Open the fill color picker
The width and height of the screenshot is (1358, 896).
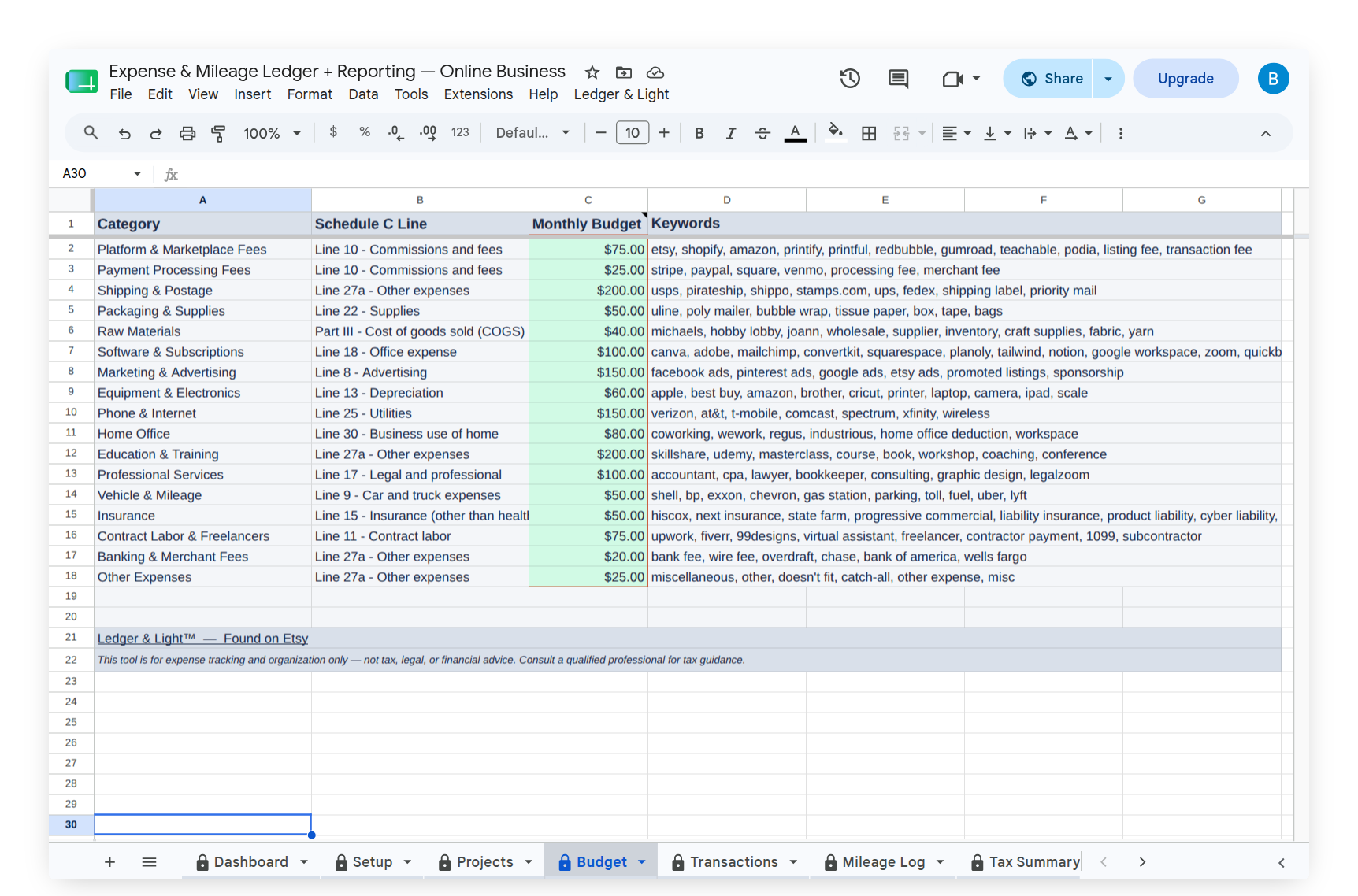tap(835, 132)
